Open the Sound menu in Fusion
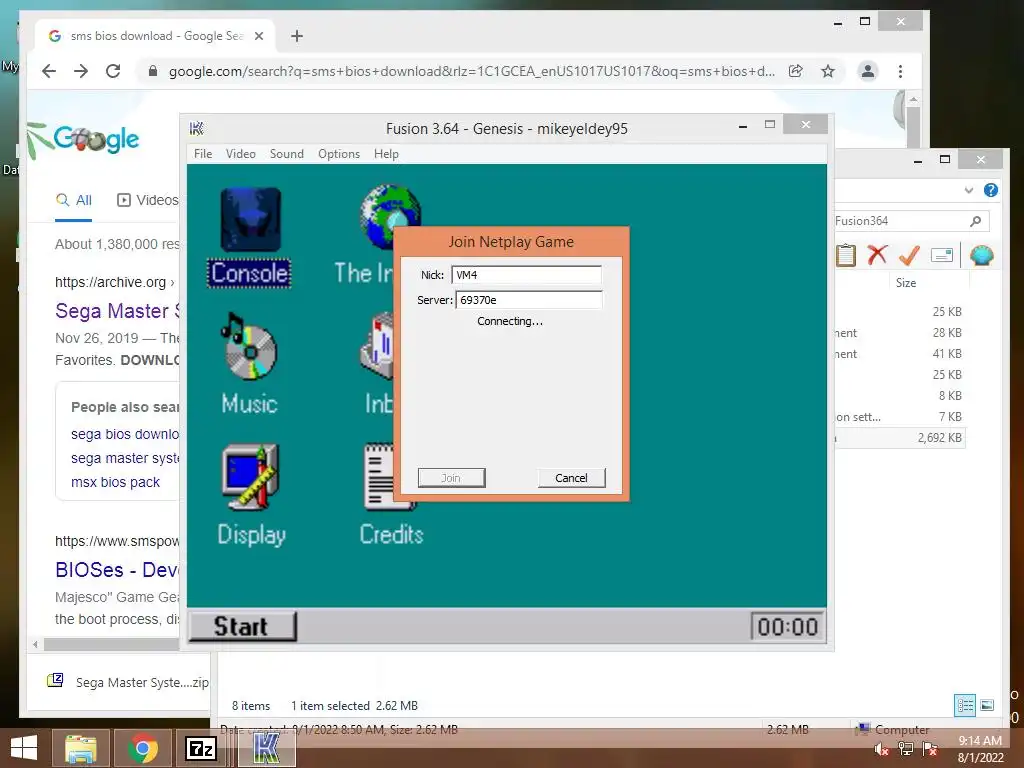This screenshot has width=1024, height=768. 287,153
